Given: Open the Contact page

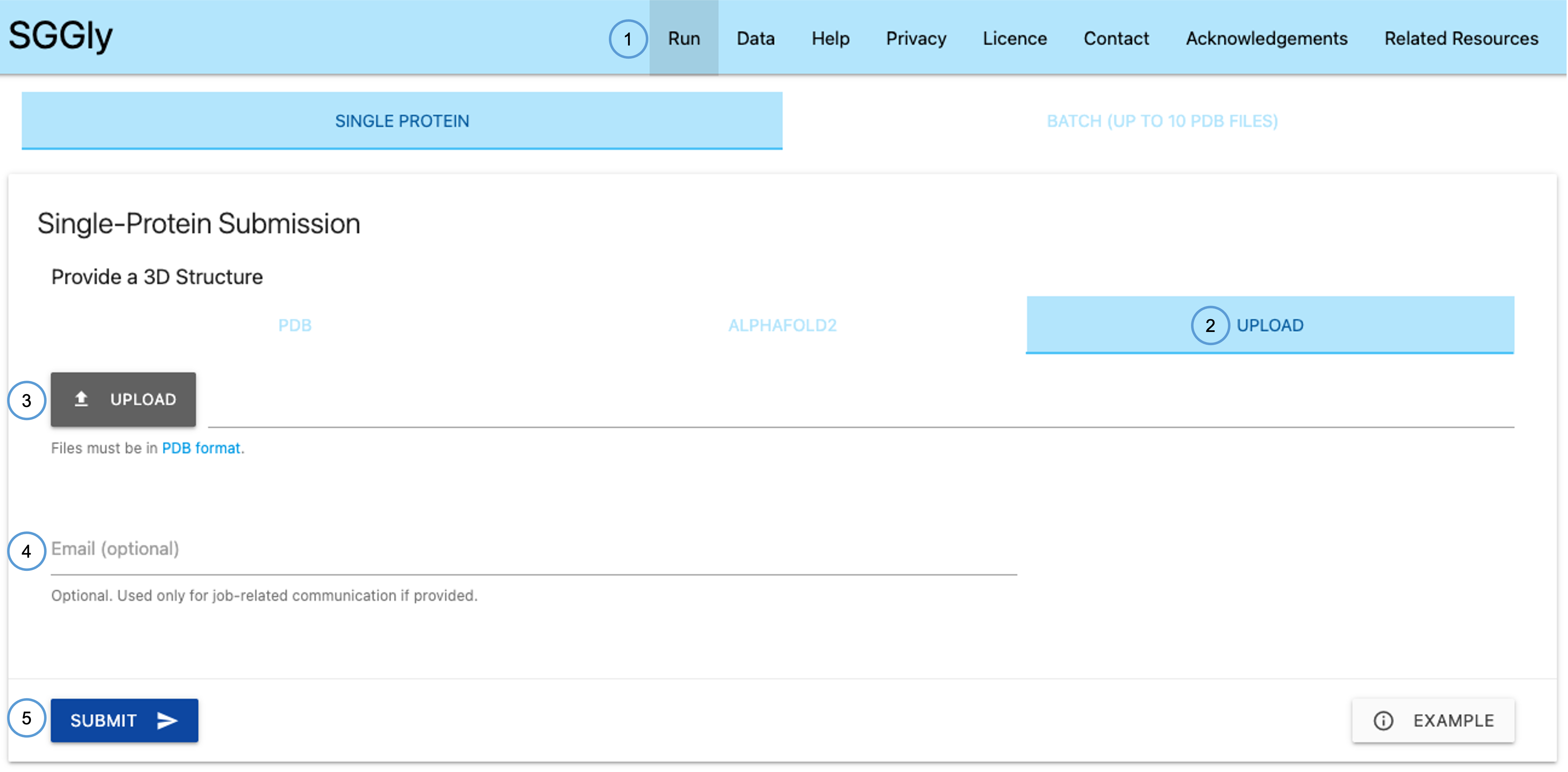Looking at the screenshot, I should coord(1116,38).
